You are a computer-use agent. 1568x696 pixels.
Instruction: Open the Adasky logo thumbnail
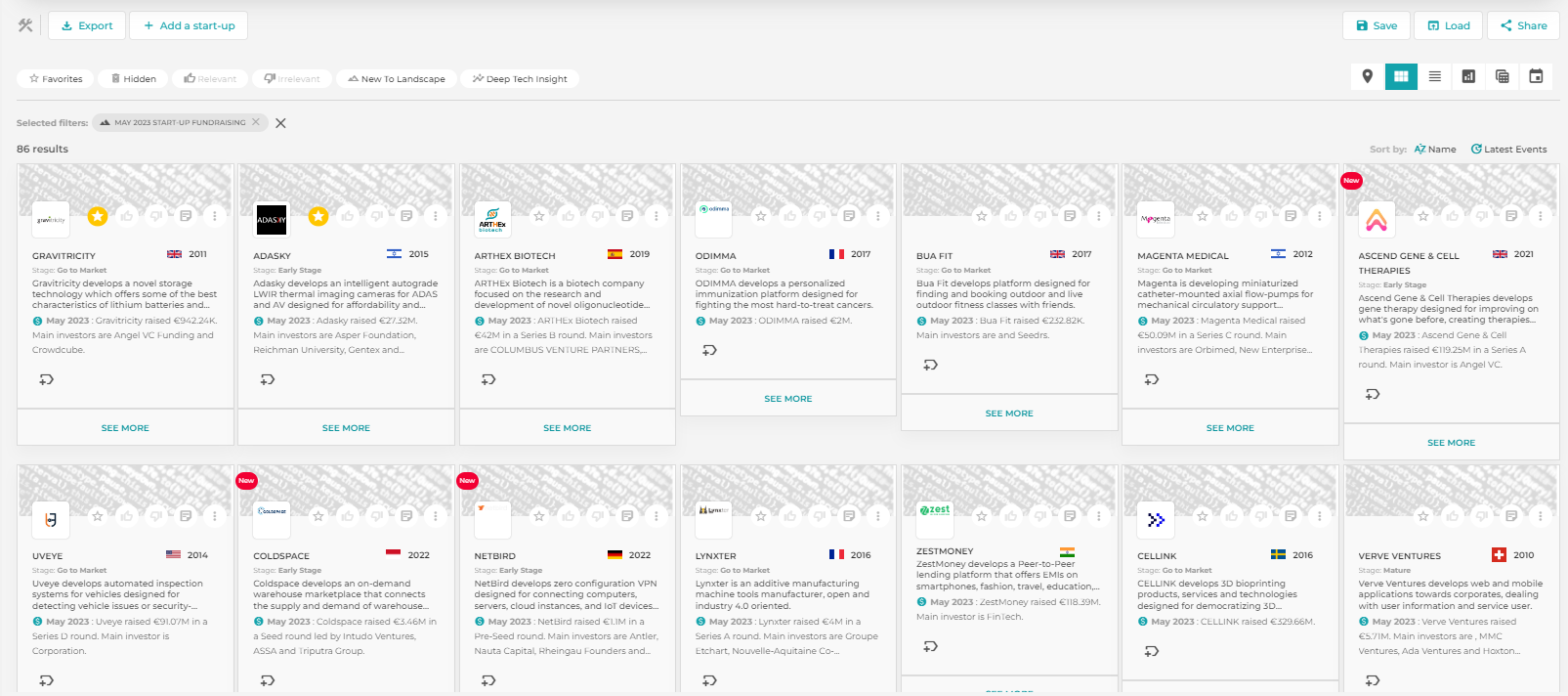tap(272, 219)
